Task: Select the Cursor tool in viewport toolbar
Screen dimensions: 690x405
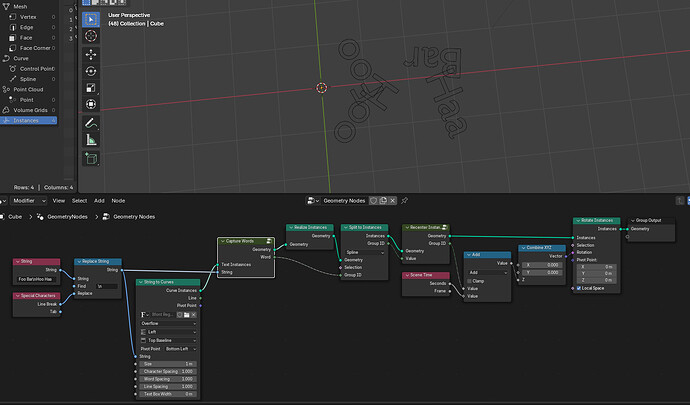Action: 91,36
